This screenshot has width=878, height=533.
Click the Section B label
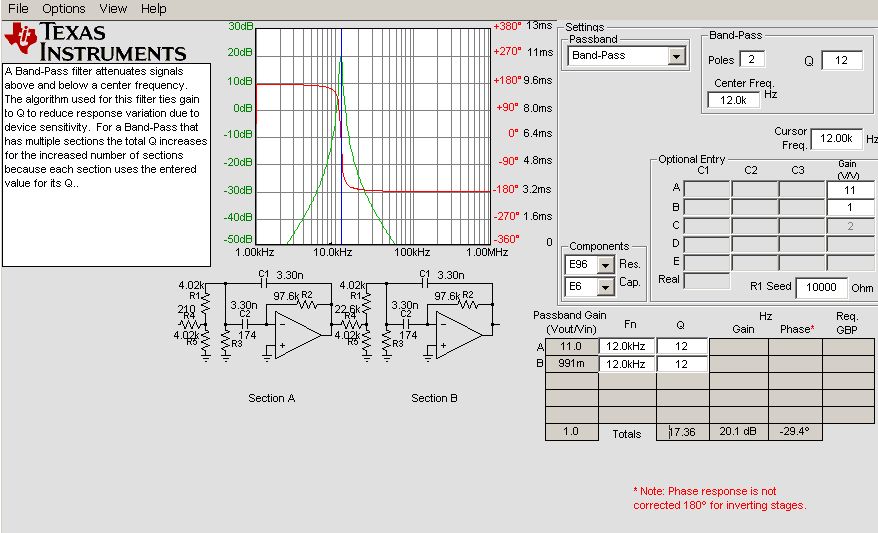434,398
